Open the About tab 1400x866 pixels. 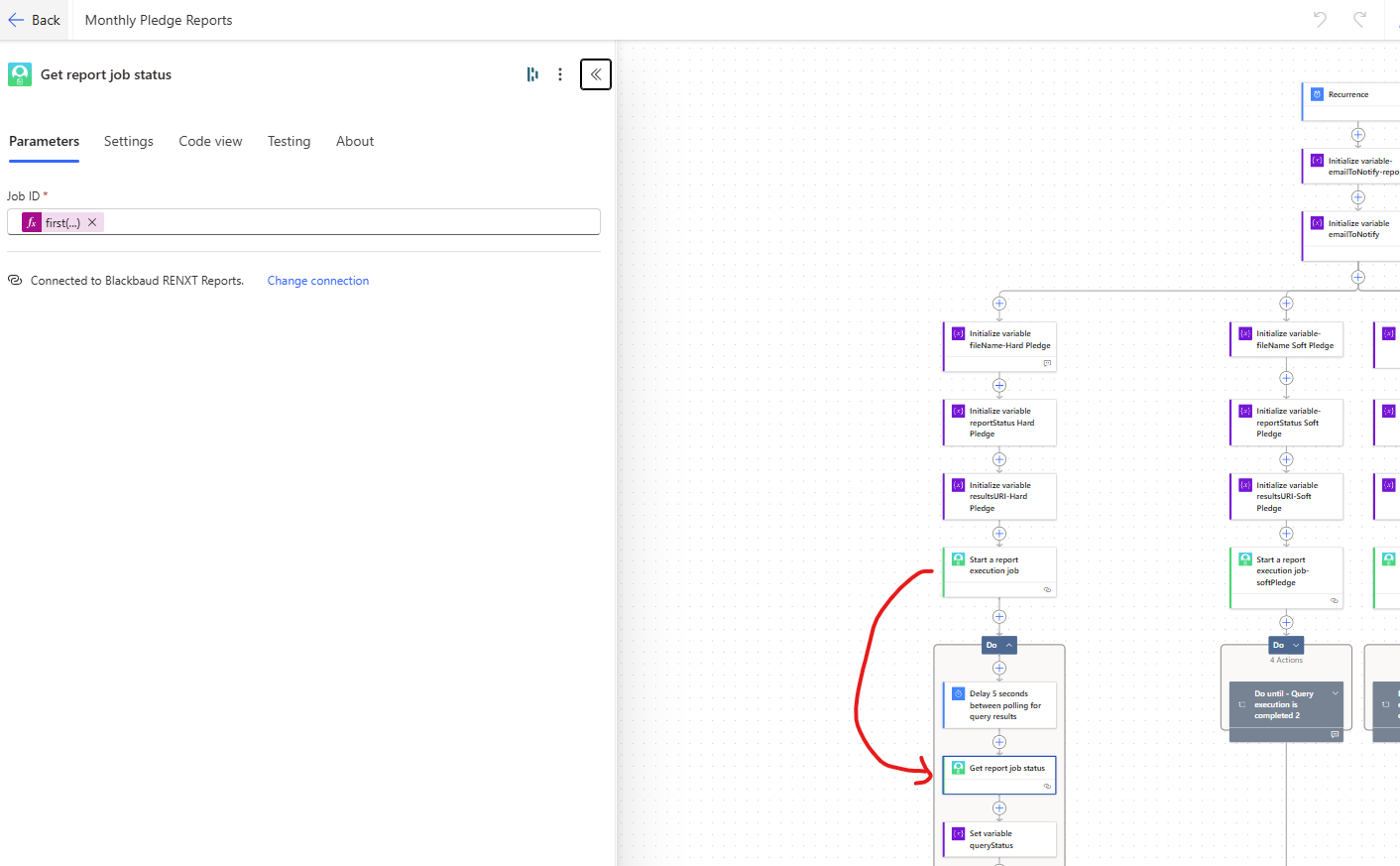[x=355, y=141]
